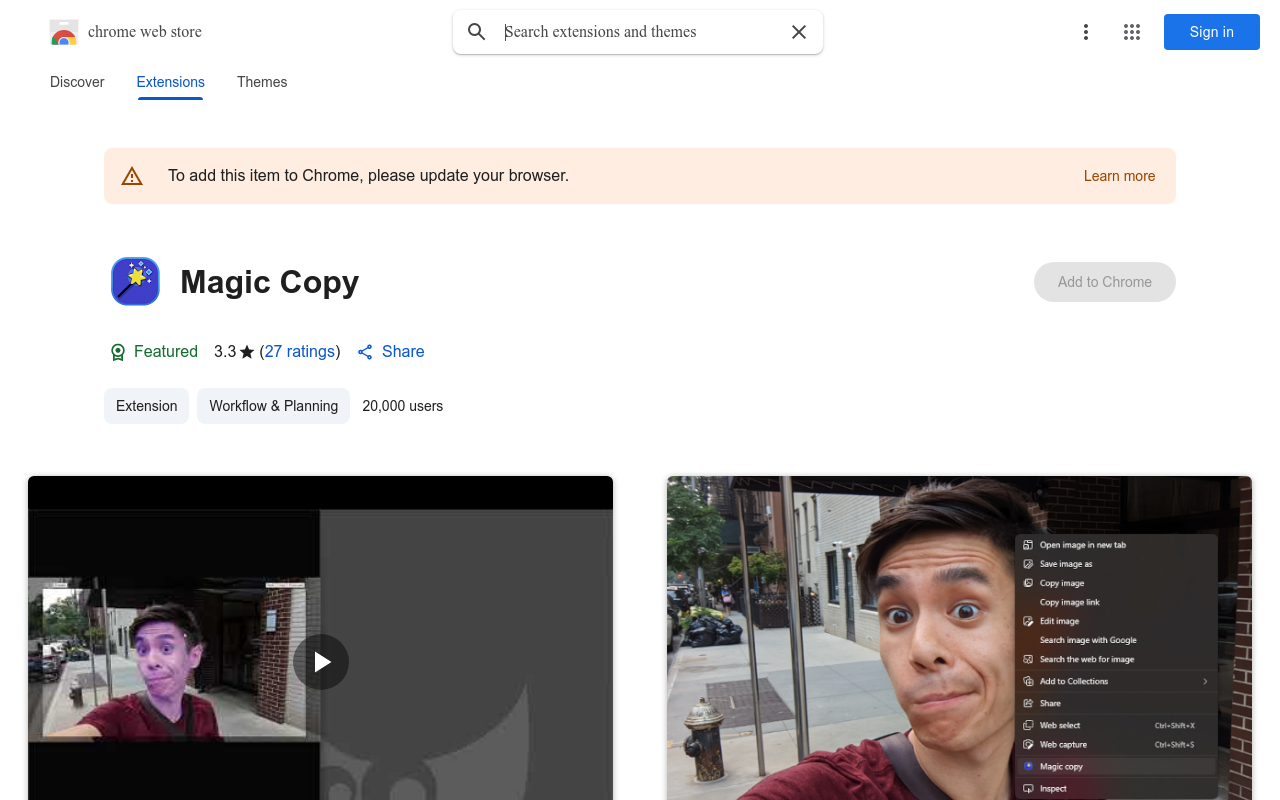The image size is (1280, 800).
Task: Open the three-dot more options menu
Action: 1085,32
